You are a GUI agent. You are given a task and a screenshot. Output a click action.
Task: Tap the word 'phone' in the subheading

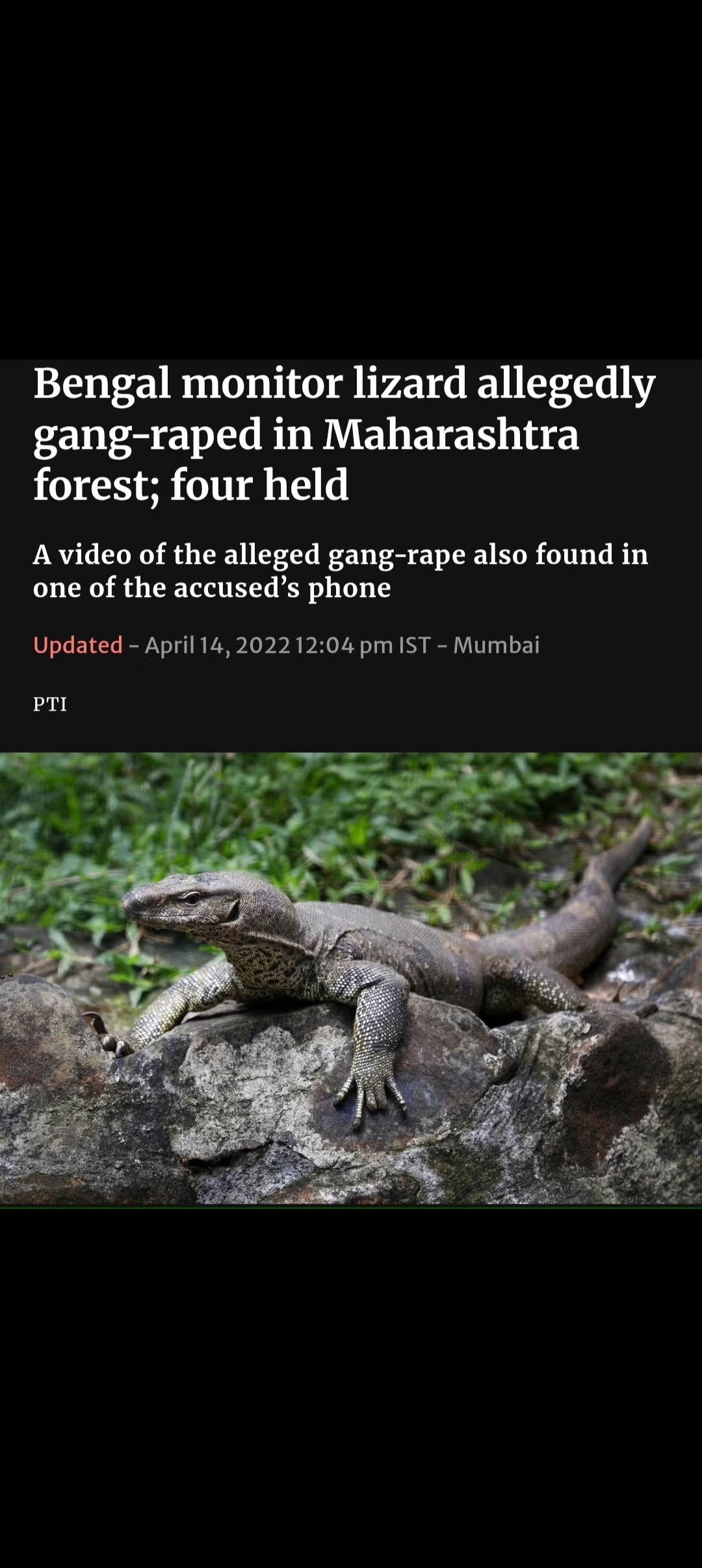click(349, 588)
